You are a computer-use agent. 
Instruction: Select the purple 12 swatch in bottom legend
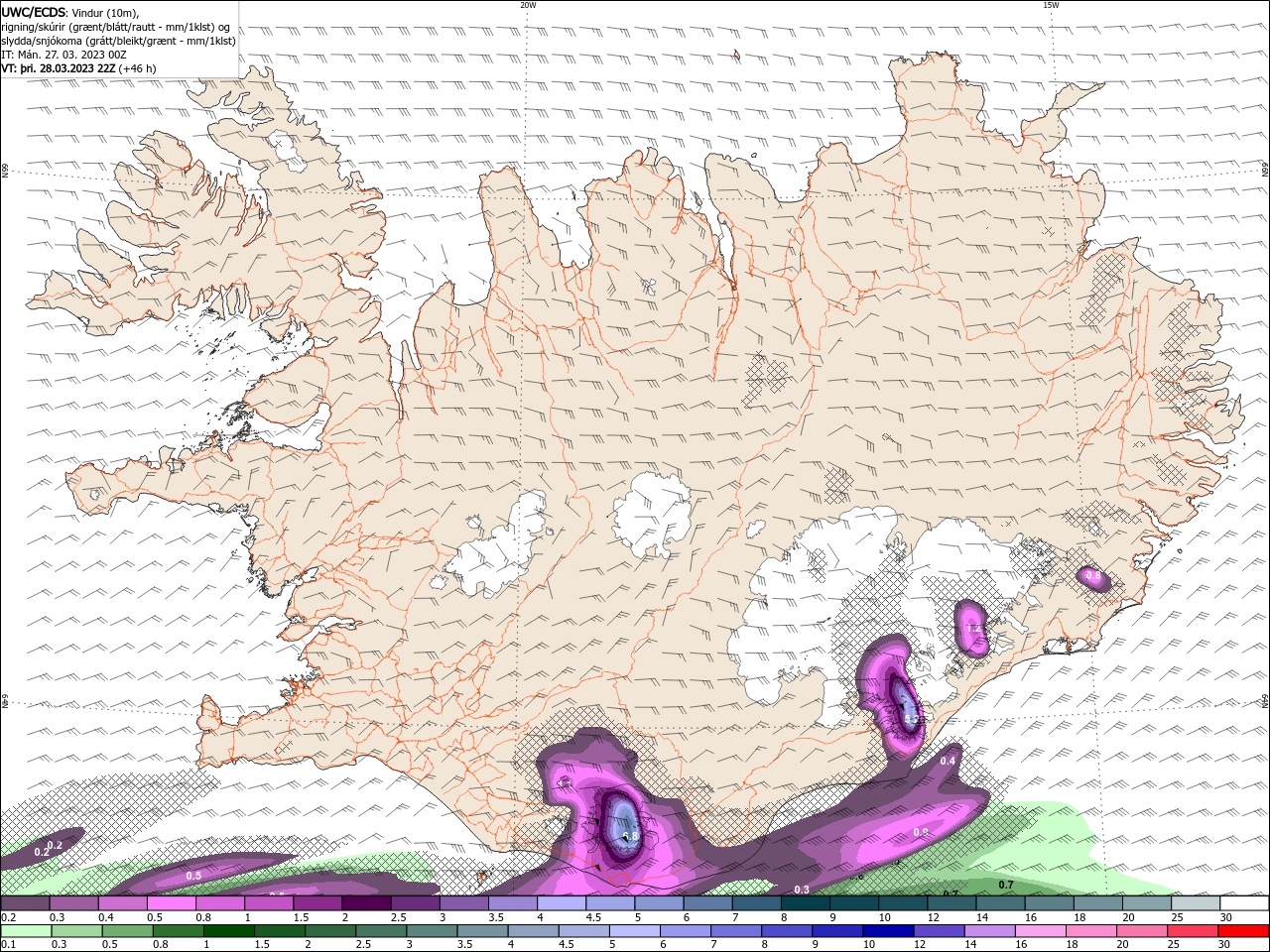[939, 931]
